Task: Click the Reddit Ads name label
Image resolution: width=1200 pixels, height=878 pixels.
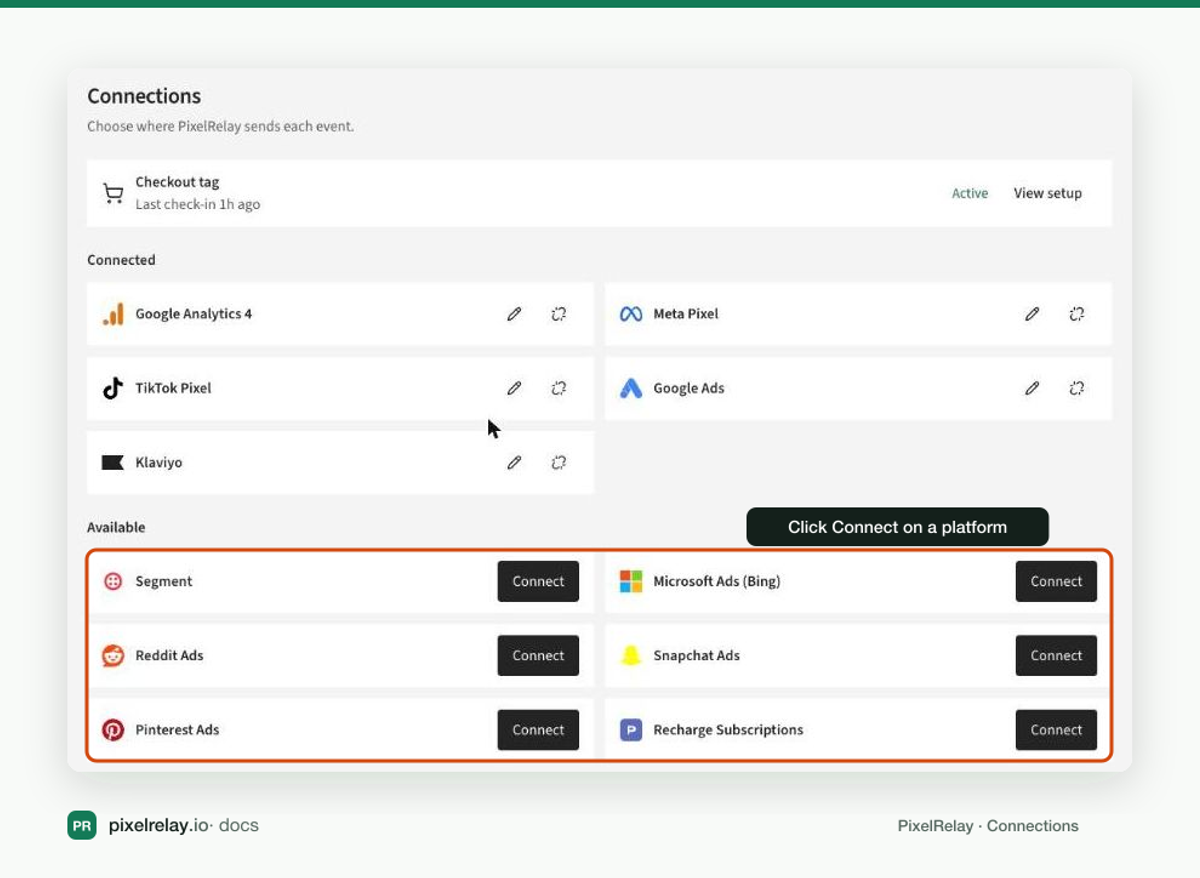Action: [170, 655]
